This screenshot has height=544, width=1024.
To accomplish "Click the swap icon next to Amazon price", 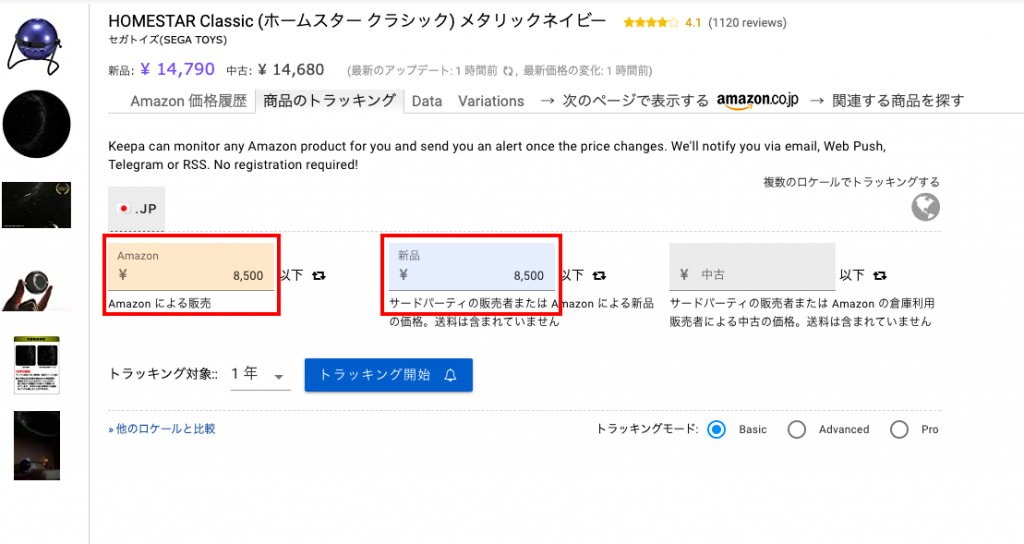I will [x=319, y=275].
